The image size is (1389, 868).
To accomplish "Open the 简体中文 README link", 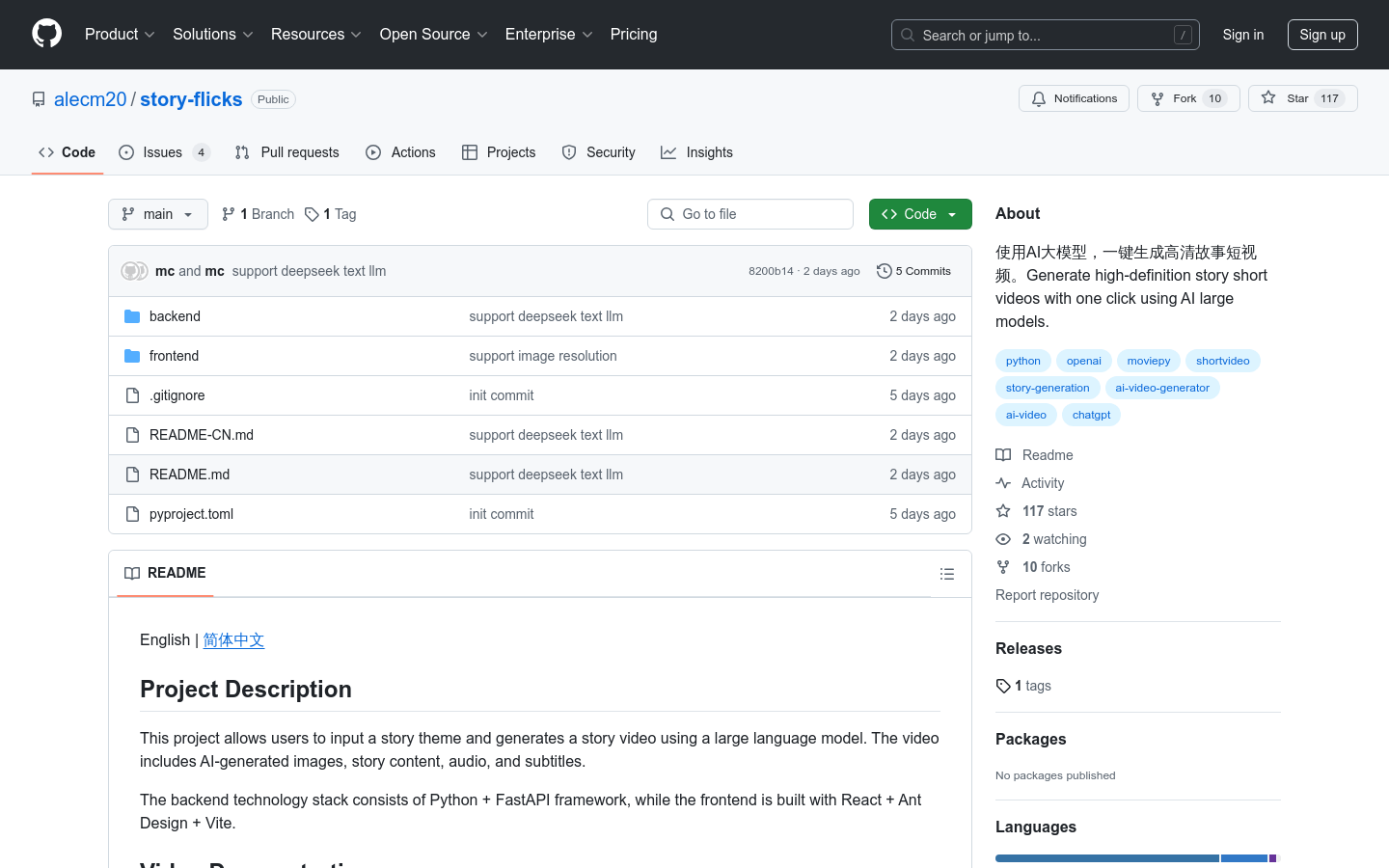I will (x=233, y=640).
